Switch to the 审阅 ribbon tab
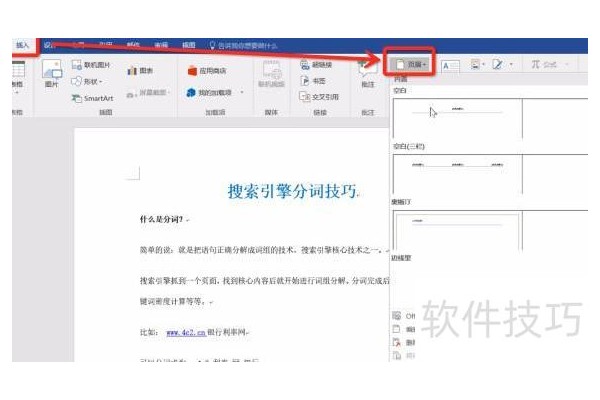The height and width of the screenshot is (400, 600). (x=161, y=45)
